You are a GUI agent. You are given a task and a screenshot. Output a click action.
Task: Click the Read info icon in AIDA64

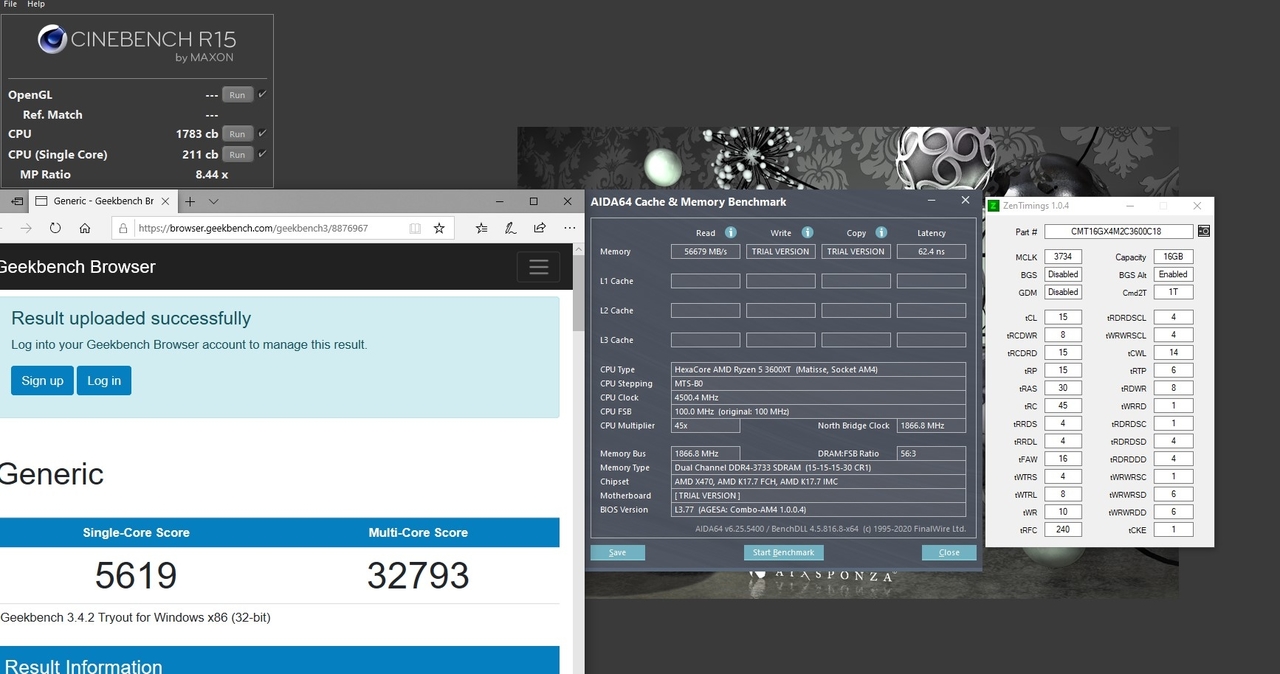[x=731, y=233]
